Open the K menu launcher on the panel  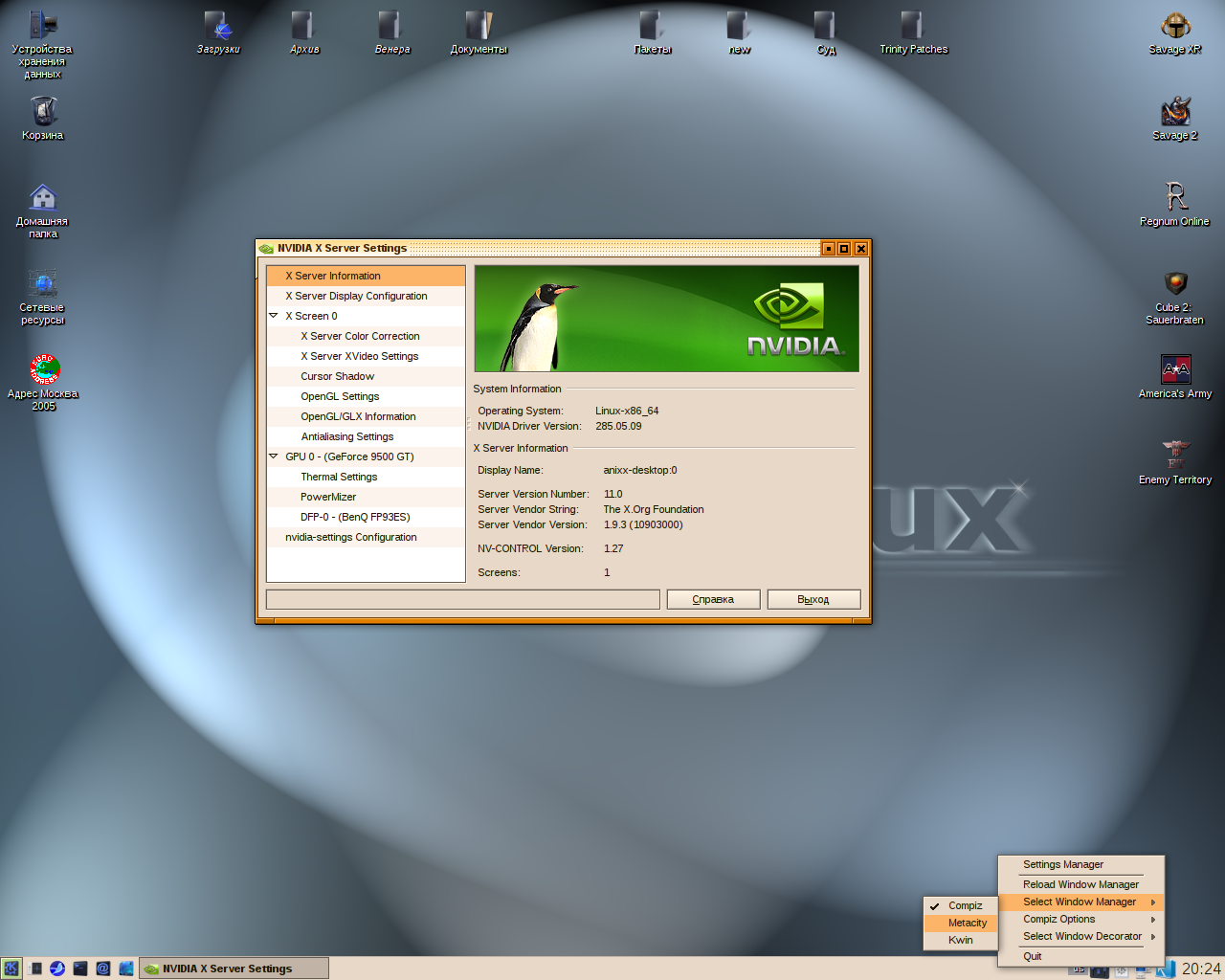point(11,969)
